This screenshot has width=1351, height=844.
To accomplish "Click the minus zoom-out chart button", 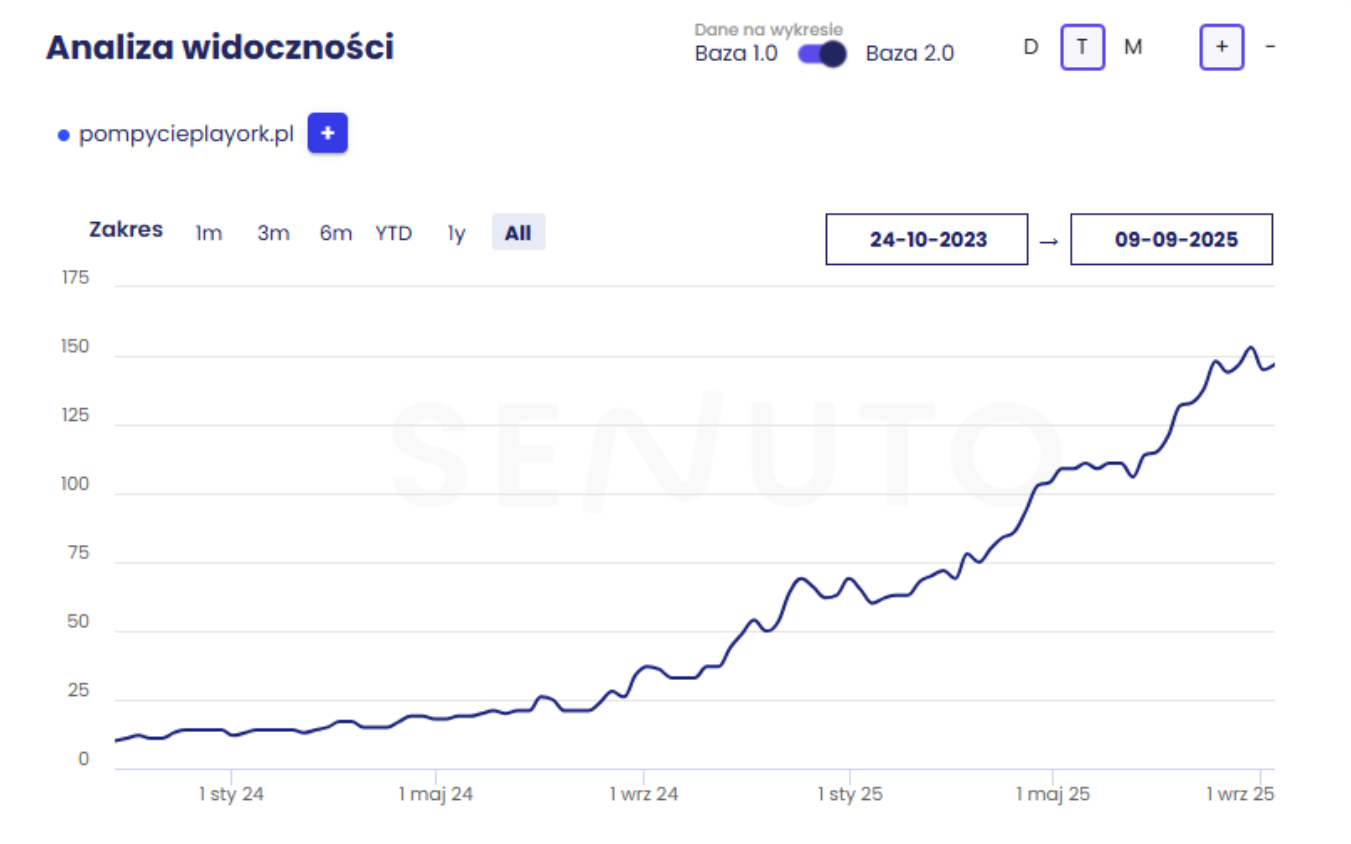I will [1270, 47].
